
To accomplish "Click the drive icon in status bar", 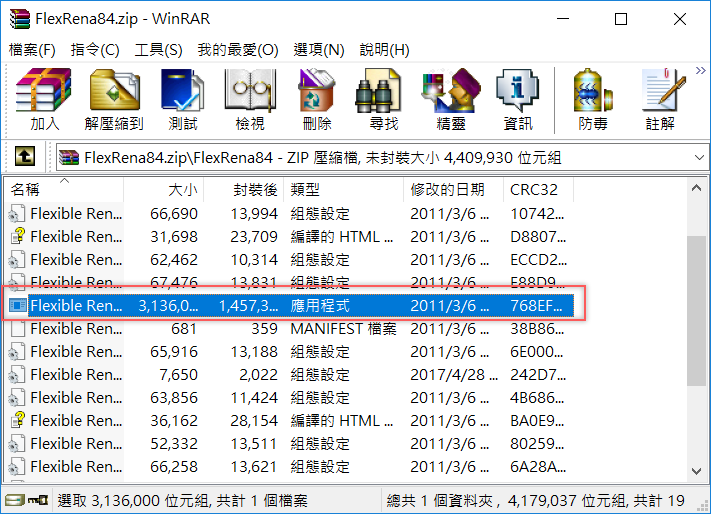I will pos(15,500).
